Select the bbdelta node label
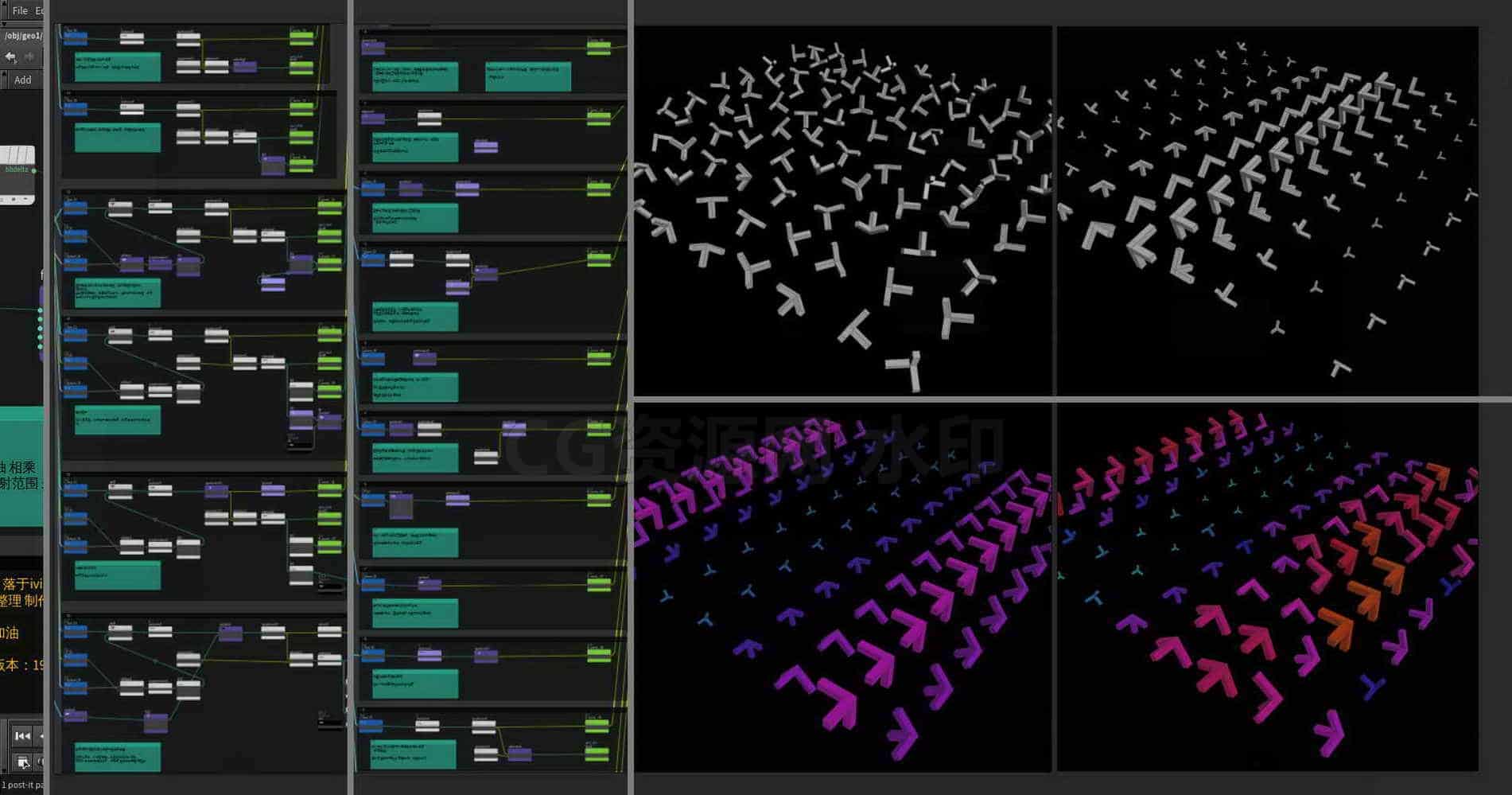This screenshot has height=795, width=1512. 16,170
